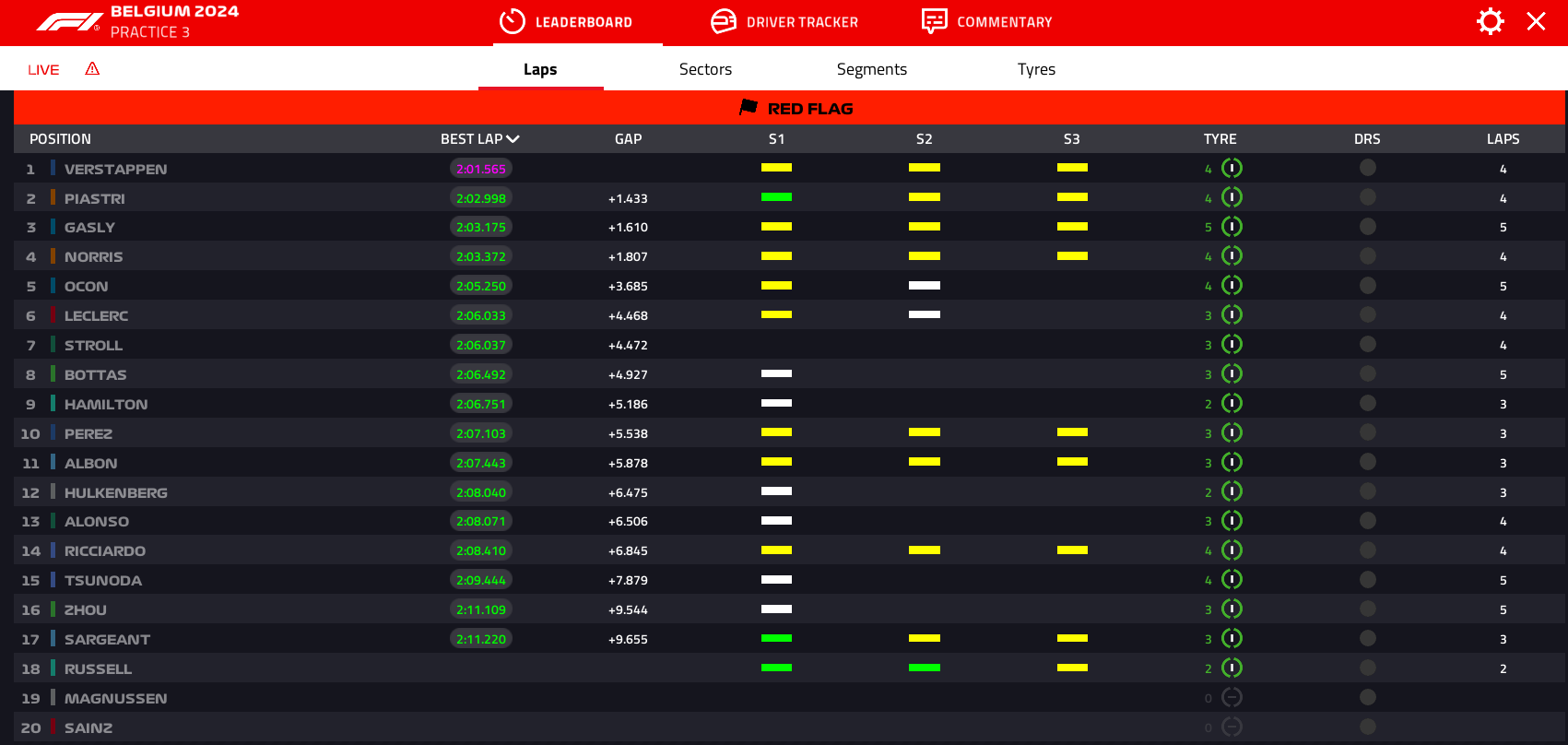Click Tsunoda's tyre compound icon
The height and width of the screenshot is (745, 1568).
[1232, 579]
